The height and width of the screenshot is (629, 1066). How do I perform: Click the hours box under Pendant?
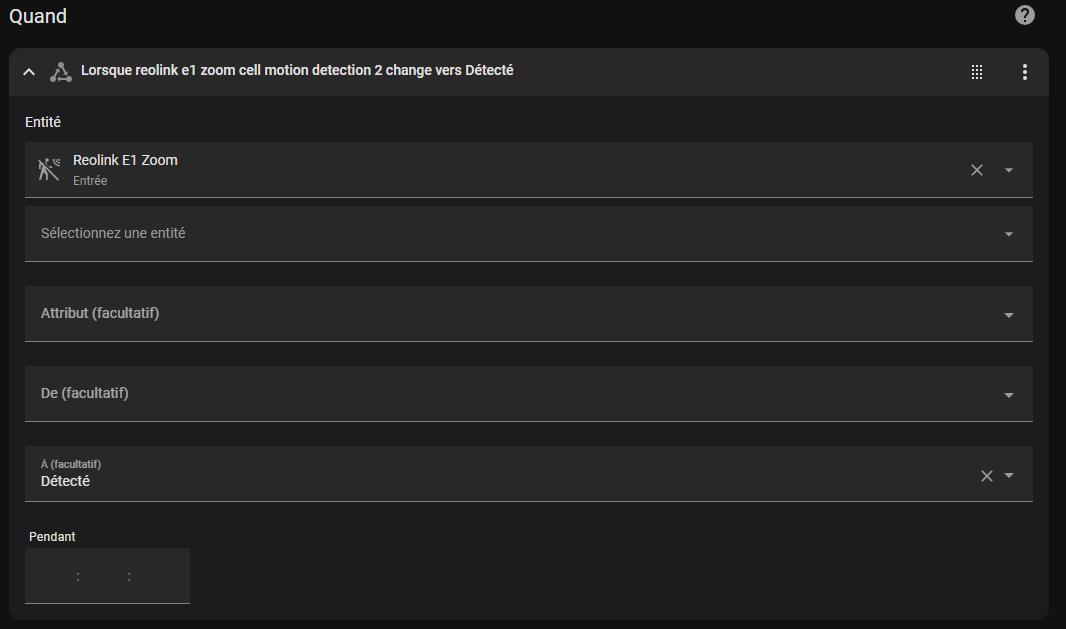(x=52, y=576)
